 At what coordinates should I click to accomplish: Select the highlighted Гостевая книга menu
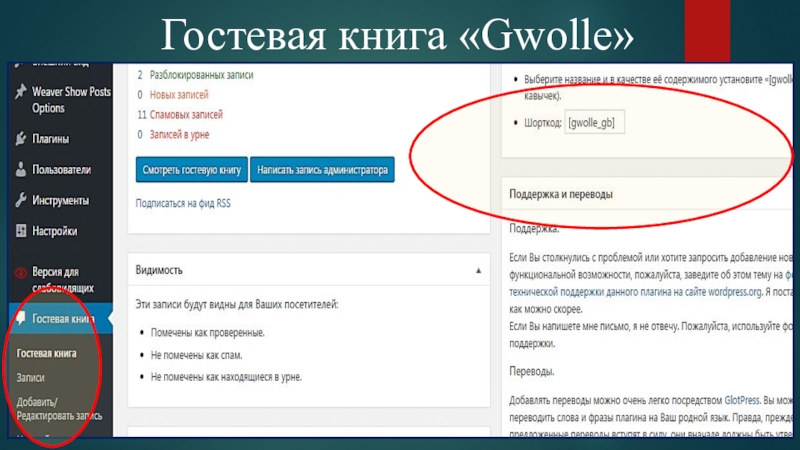click(x=60, y=319)
